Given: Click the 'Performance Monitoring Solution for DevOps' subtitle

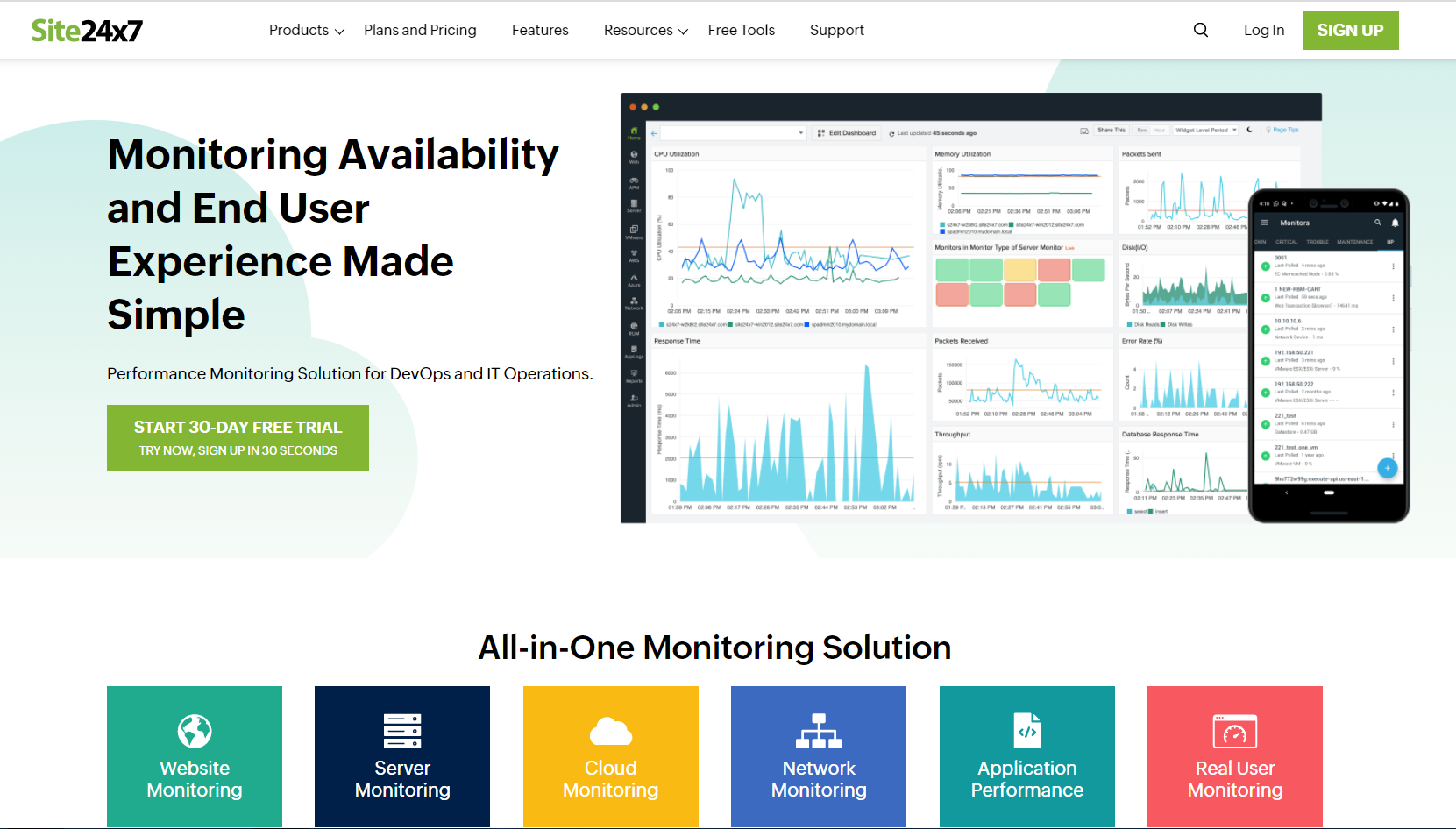Looking at the screenshot, I should (x=350, y=373).
